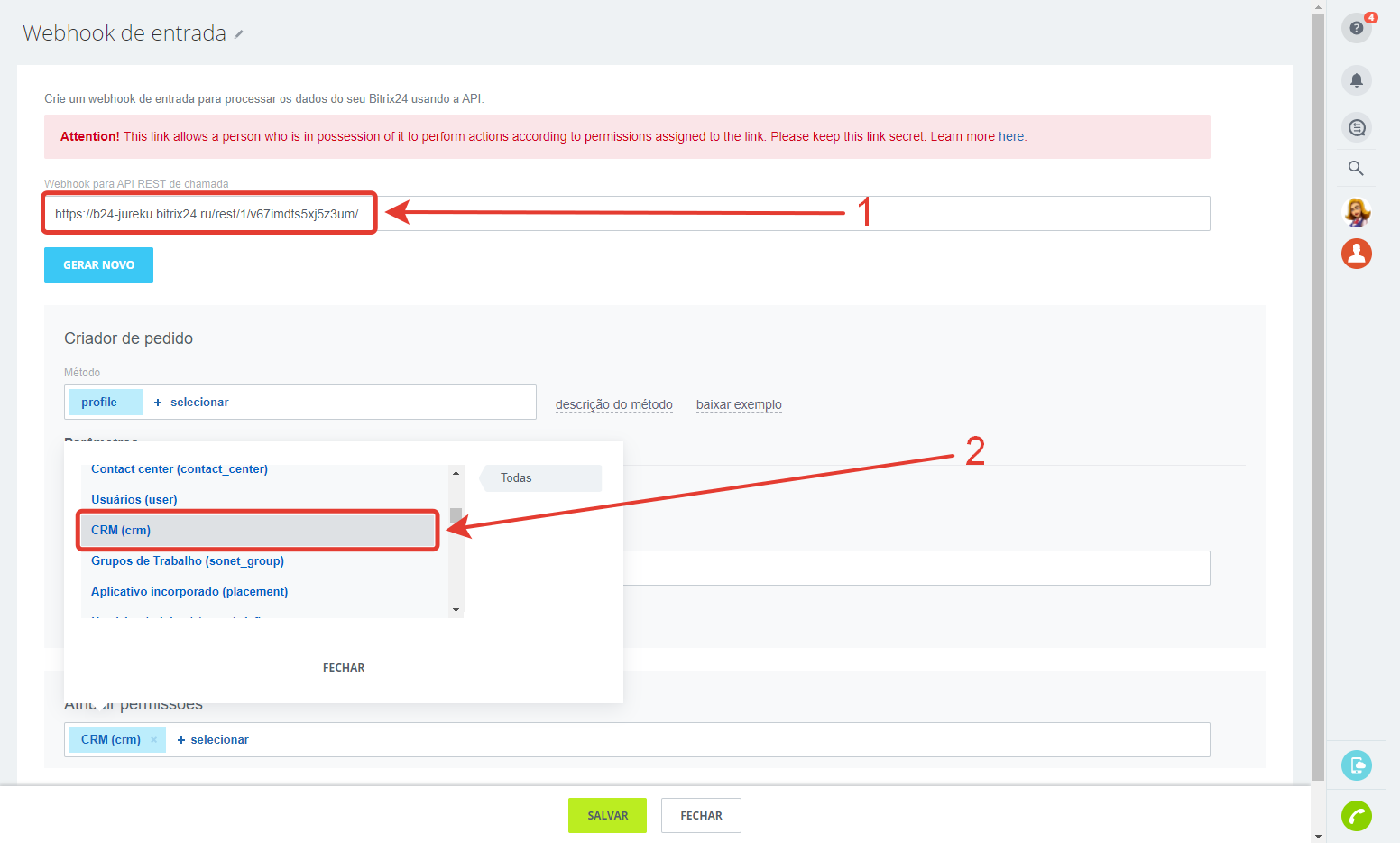
Task: Click the GERAR NOVO button
Action: (98, 265)
